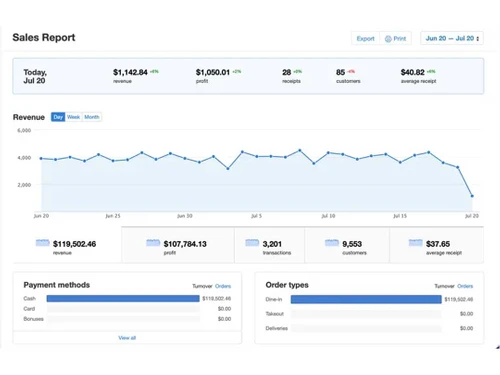Screen dimensions: 500x375
Task: Click today's $1,050.01 profit value
Action: (213, 72)
